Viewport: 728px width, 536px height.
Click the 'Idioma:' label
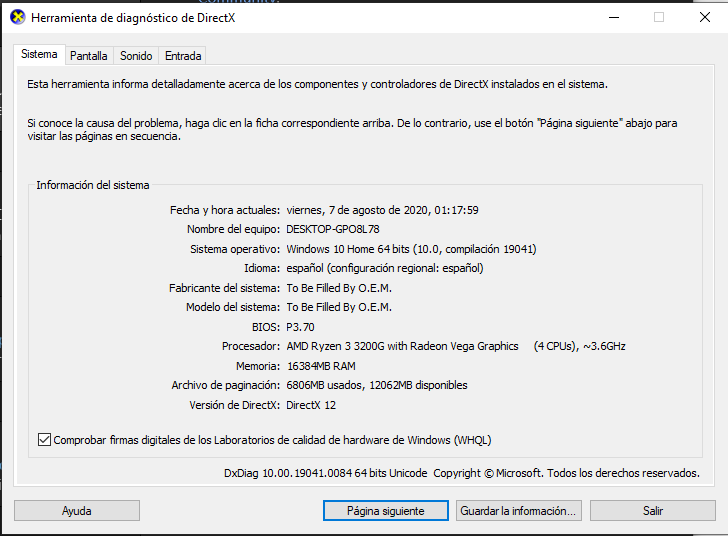[262, 268]
